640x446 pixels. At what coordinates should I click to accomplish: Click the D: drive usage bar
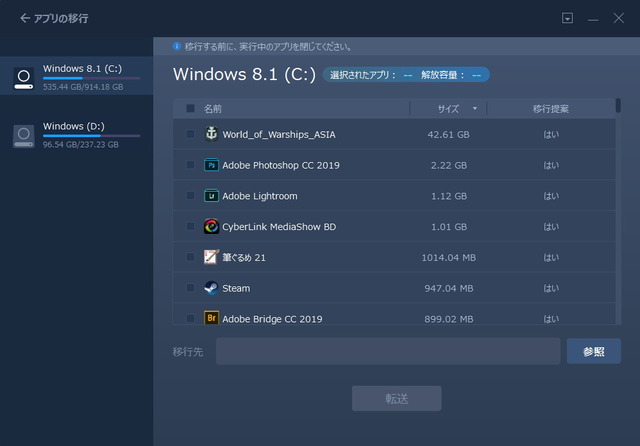coord(91,135)
